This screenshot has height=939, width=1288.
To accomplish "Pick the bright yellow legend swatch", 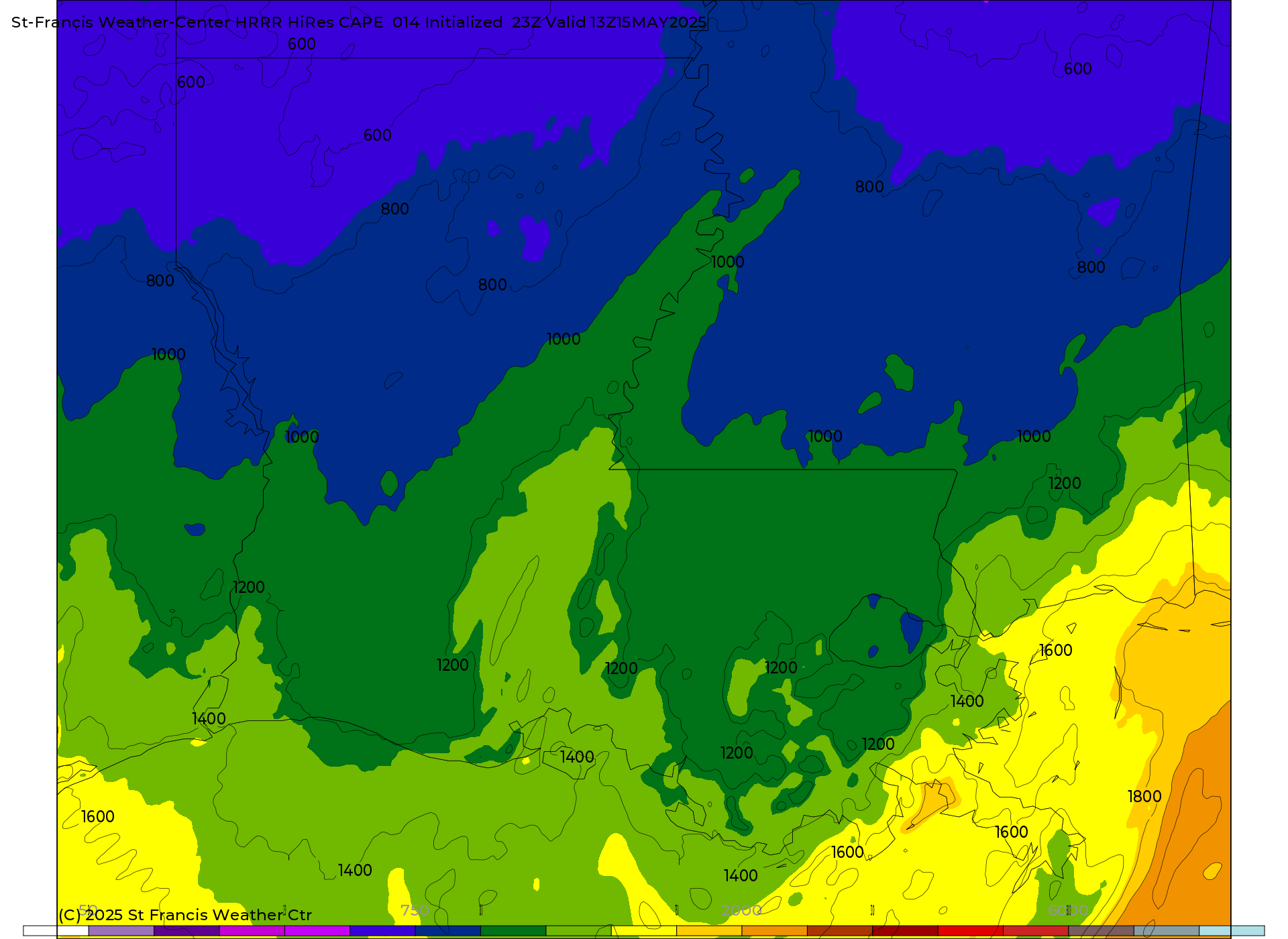I will click(643, 931).
